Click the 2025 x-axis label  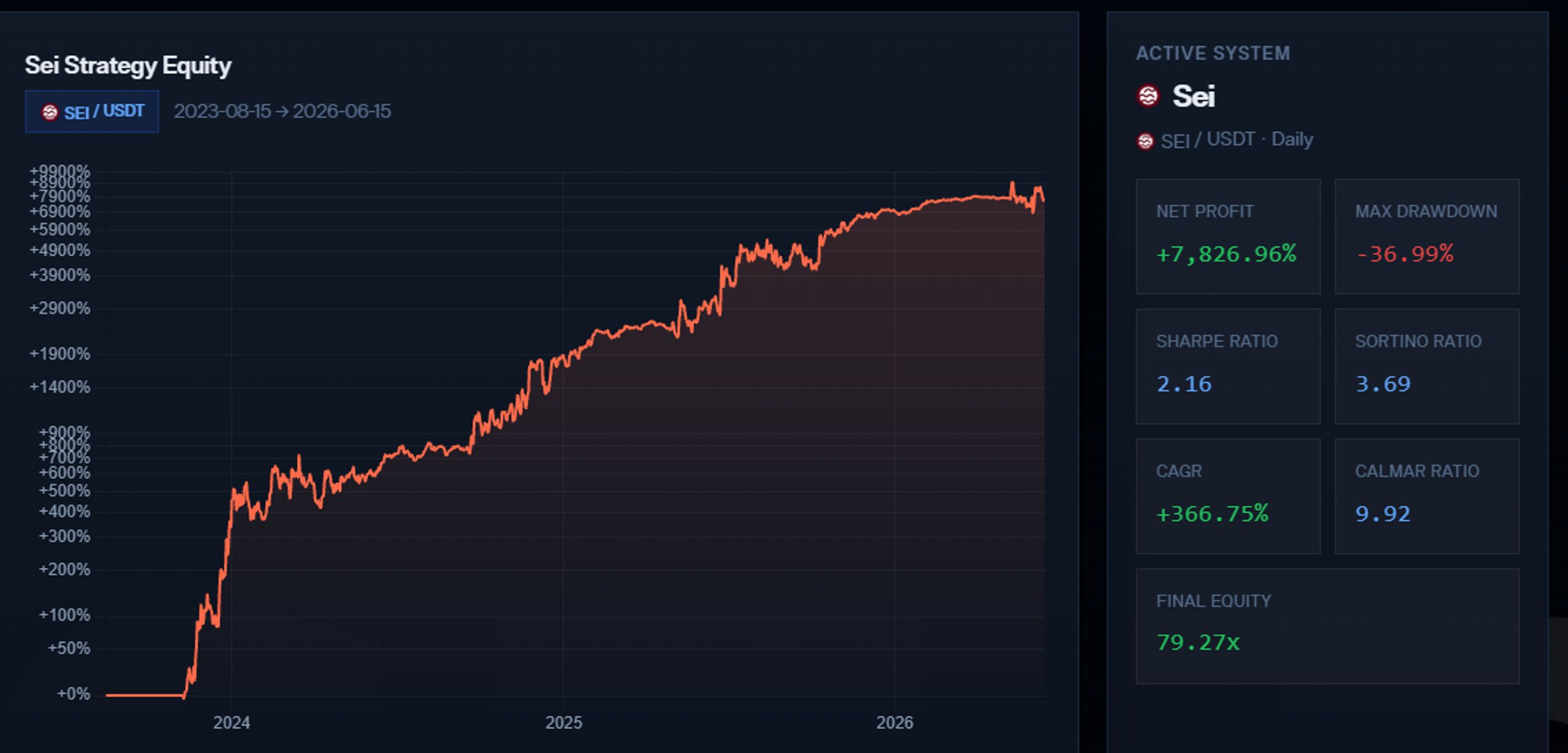(563, 723)
